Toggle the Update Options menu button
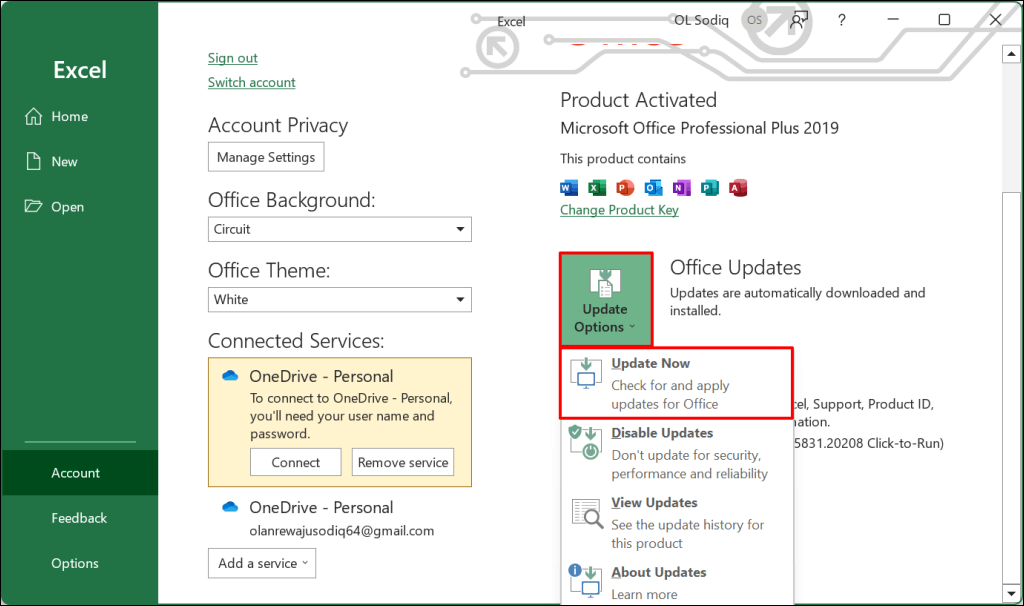This screenshot has width=1024, height=606. [605, 300]
